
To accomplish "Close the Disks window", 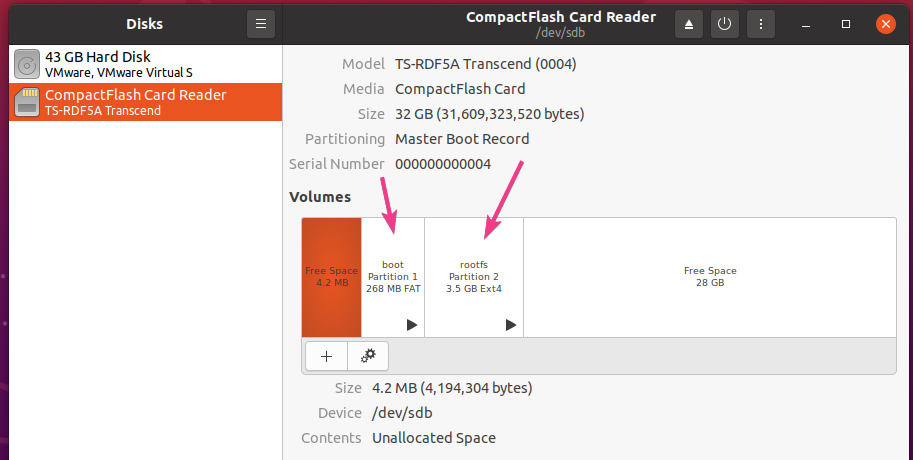I will [x=884, y=23].
